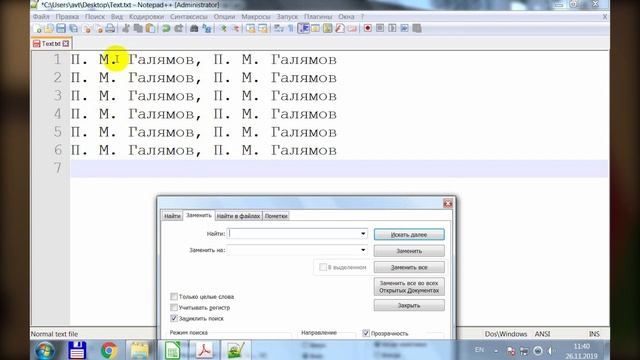Switch to the 'Найти' dialog tab
Image resolution: width=640 pixels, height=360 pixels.
[172, 216]
